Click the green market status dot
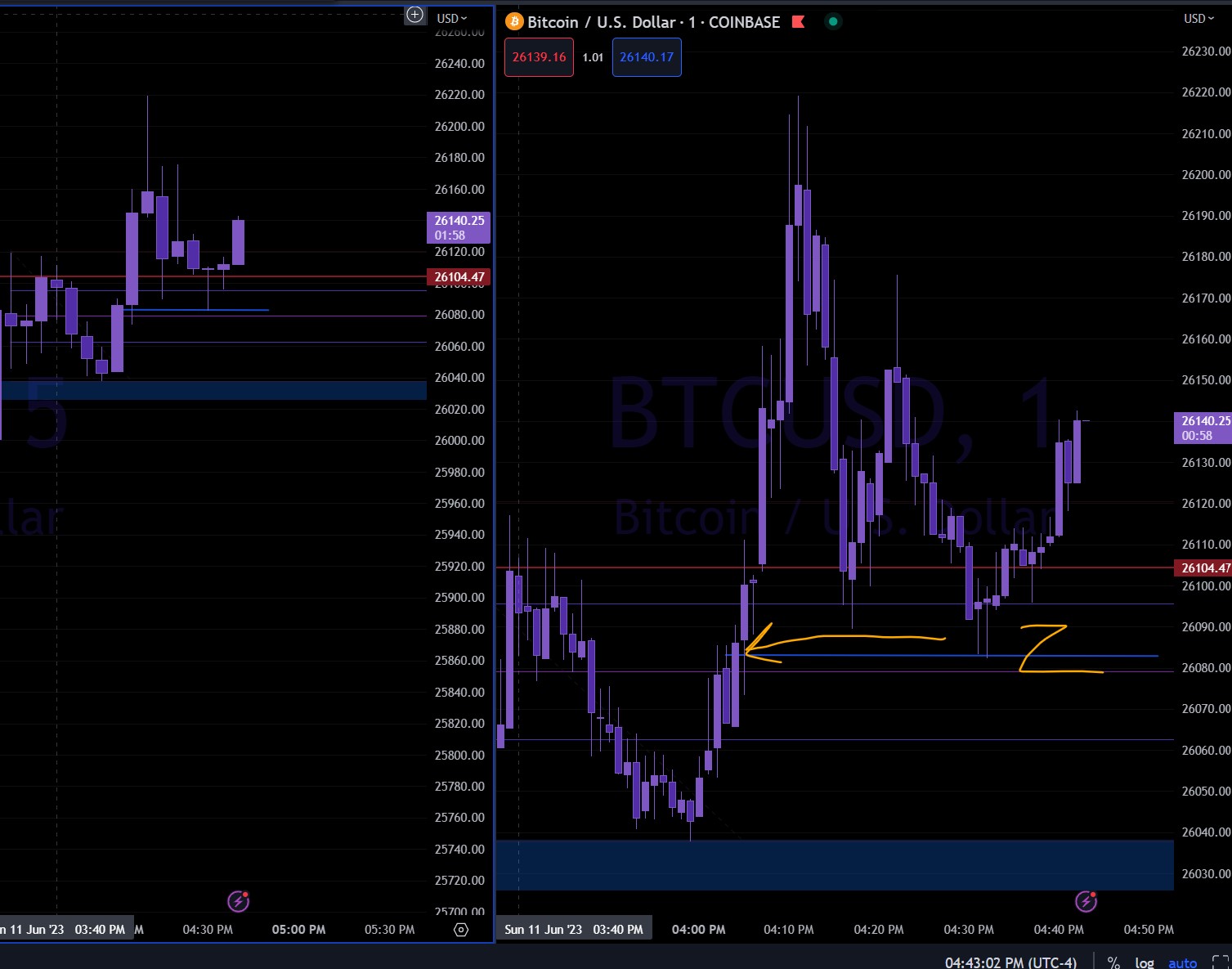 833,22
